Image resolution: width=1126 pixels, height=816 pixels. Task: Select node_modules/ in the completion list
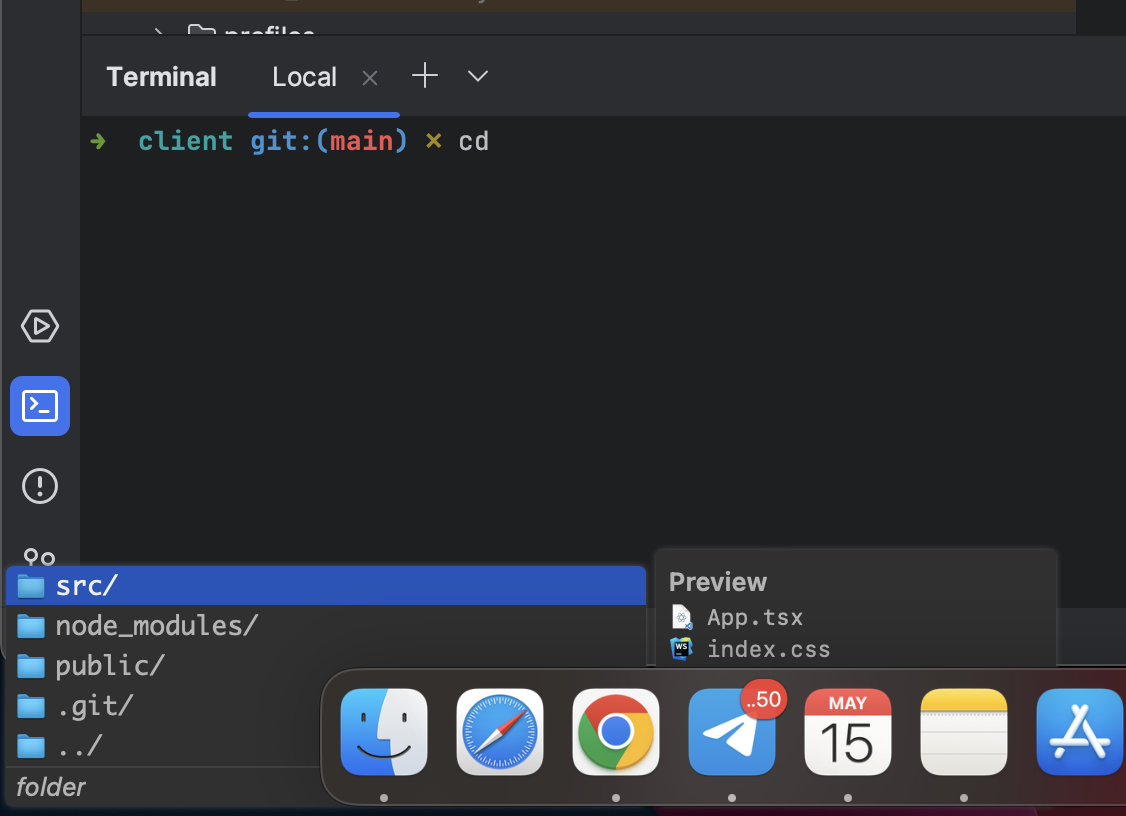tap(326, 626)
